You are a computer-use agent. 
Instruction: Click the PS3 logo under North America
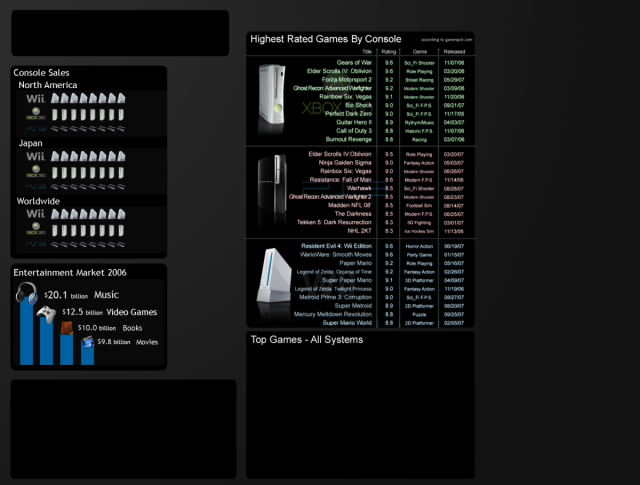(x=36, y=129)
